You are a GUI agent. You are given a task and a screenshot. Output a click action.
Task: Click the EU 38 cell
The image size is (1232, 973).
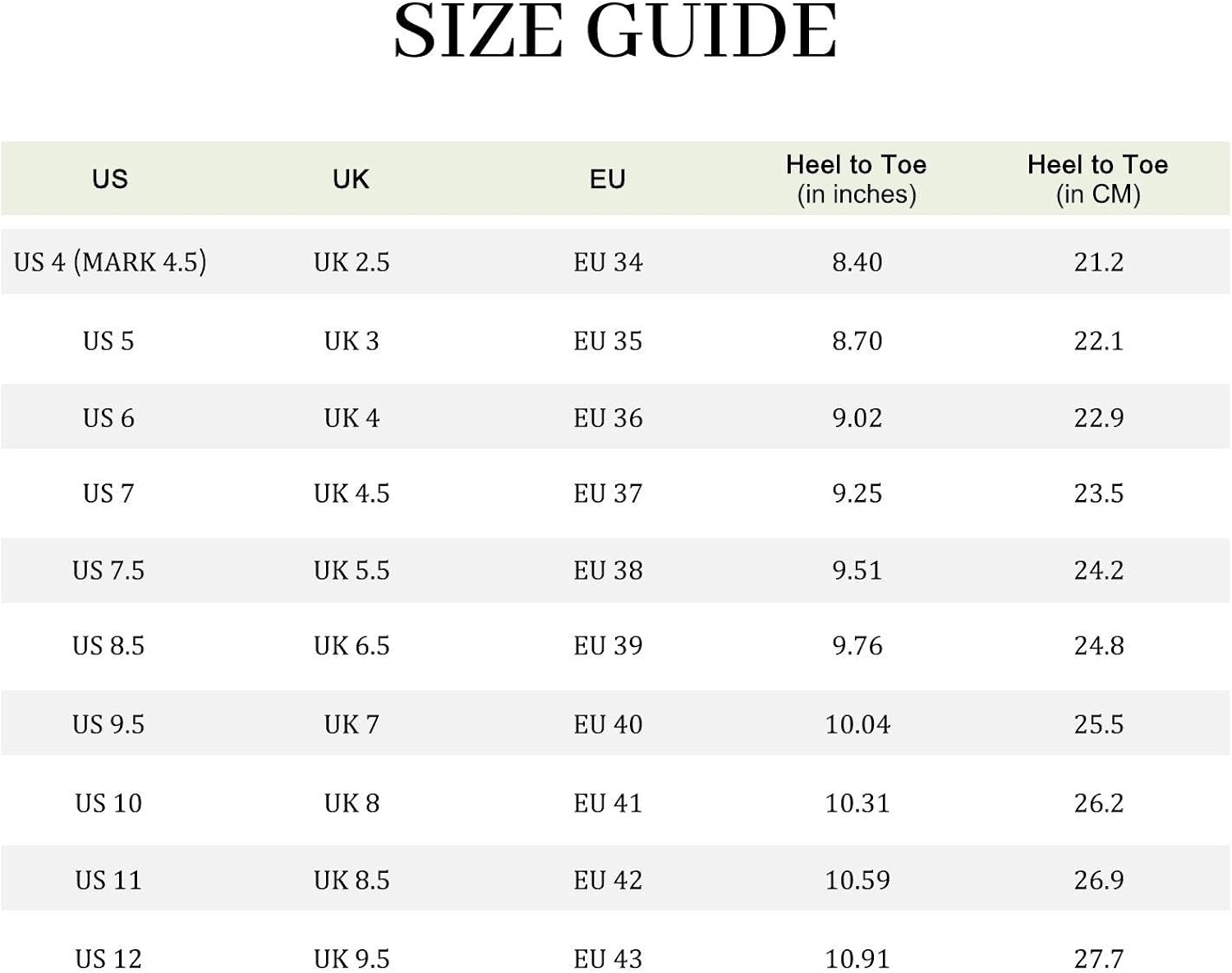click(608, 571)
